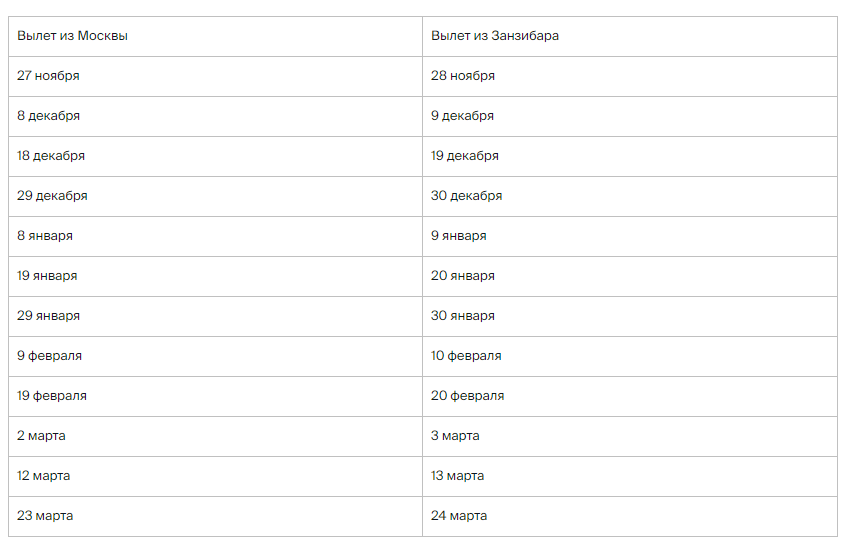Click the '10 февраля' cell
This screenshot has height=549, width=850.
coord(466,356)
